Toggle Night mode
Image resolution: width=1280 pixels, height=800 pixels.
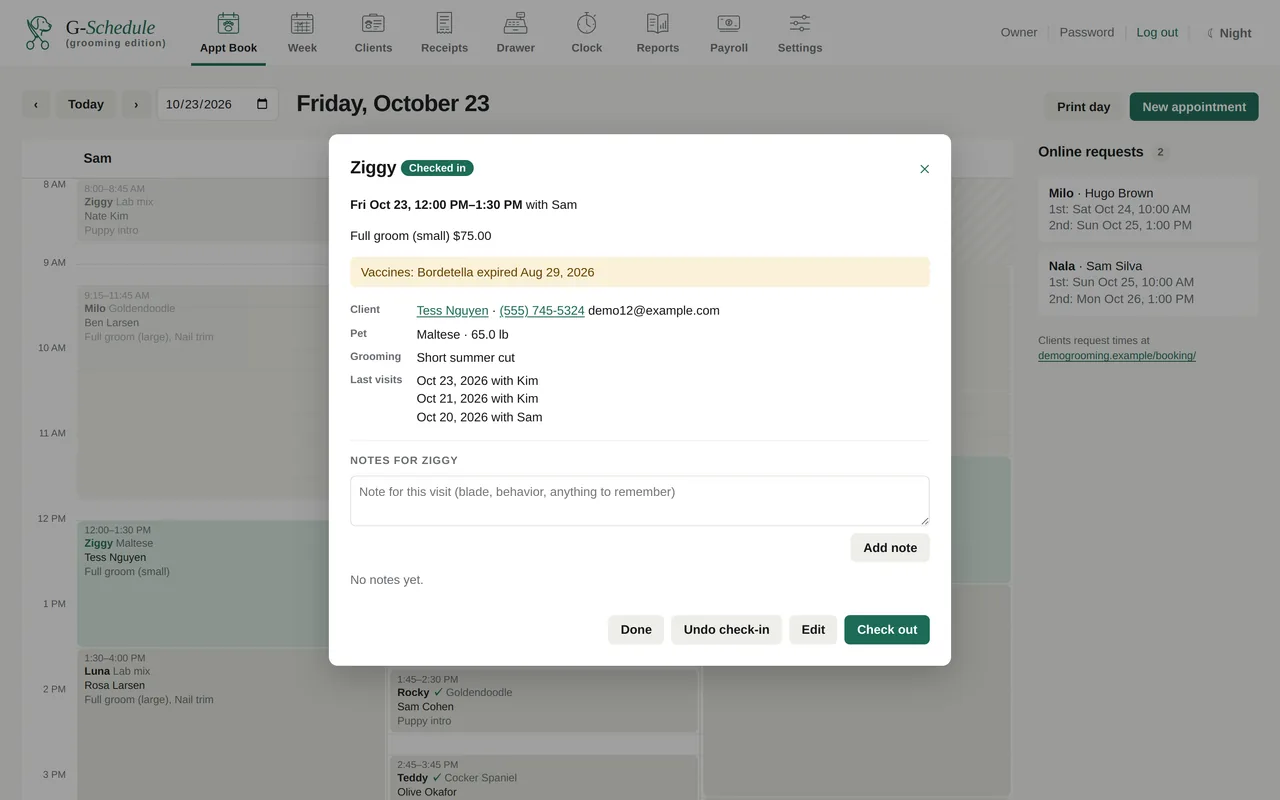click(1229, 33)
